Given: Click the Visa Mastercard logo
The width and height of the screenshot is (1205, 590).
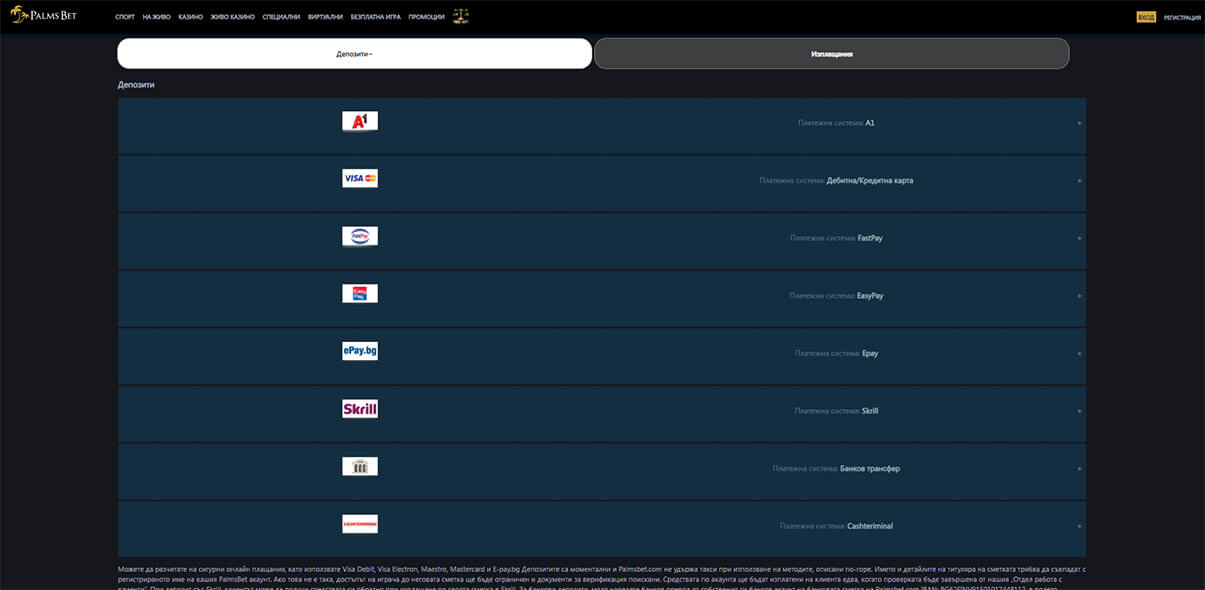Looking at the screenshot, I should (360, 178).
